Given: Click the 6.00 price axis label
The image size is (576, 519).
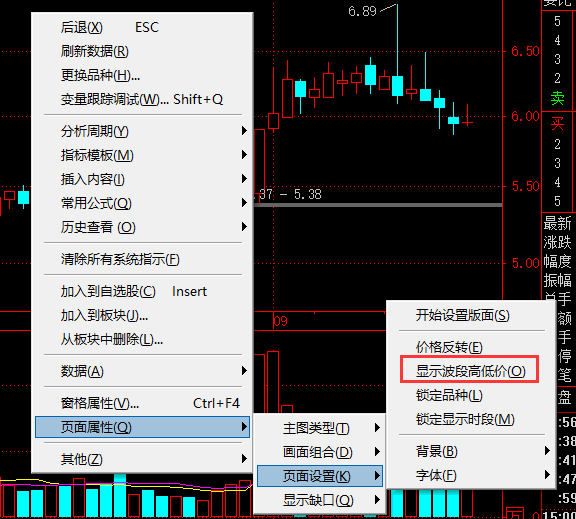Looking at the screenshot, I should (x=525, y=116).
